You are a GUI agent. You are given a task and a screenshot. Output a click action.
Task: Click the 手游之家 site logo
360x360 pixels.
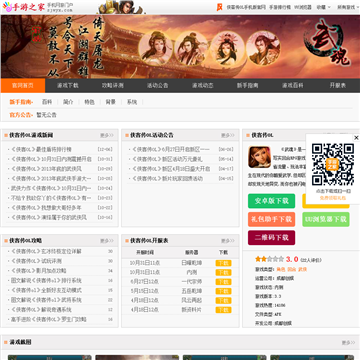(23, 7)
